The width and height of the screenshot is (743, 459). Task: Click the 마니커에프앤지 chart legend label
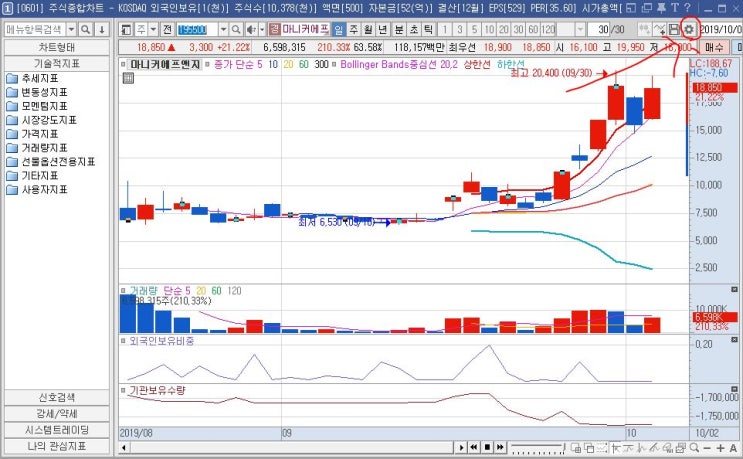[x=165, y=64]
